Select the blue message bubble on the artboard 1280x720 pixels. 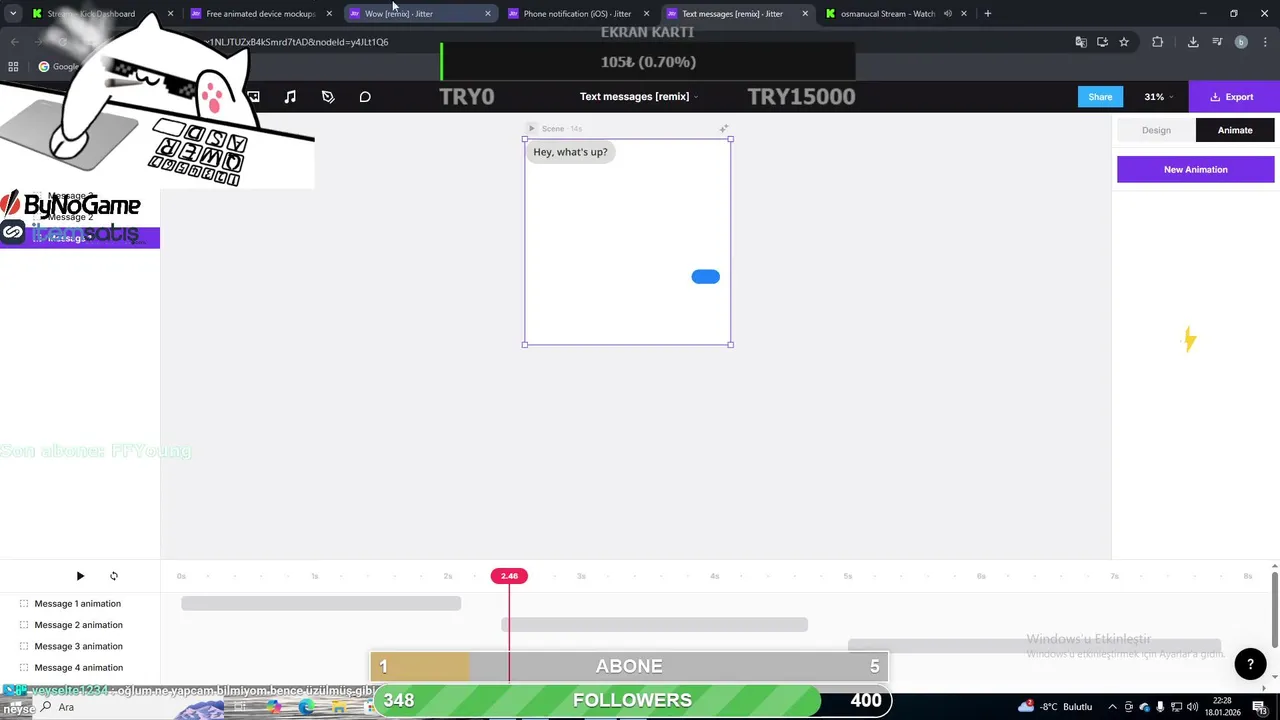pyautogui.click(x=705, y=277)
